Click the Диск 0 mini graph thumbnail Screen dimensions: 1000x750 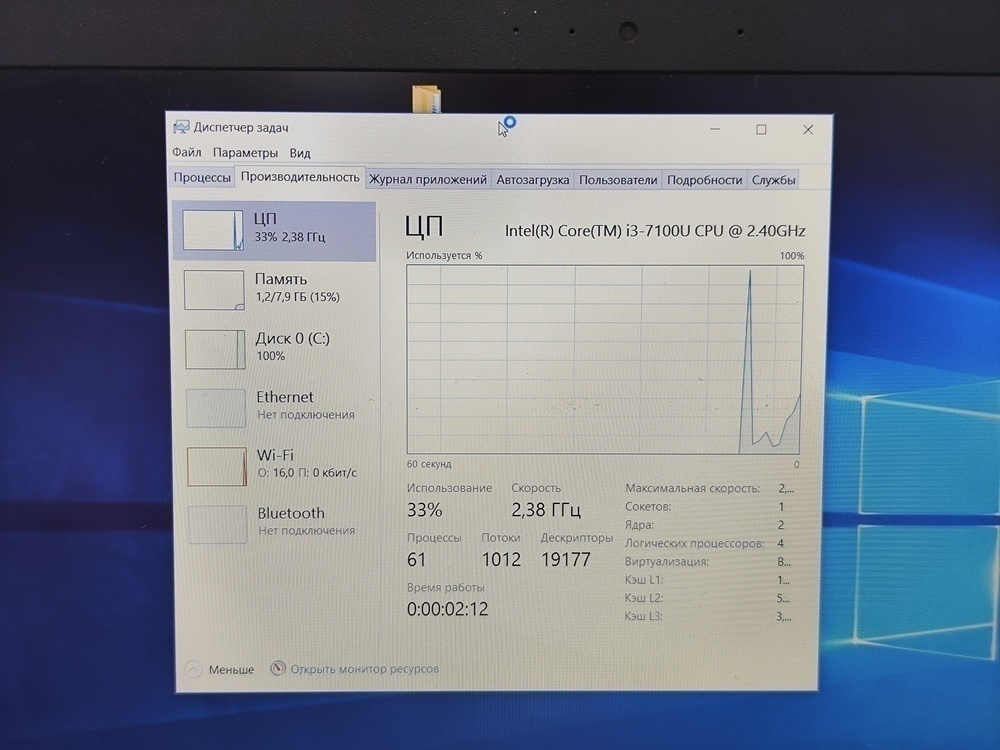(216, 349)
